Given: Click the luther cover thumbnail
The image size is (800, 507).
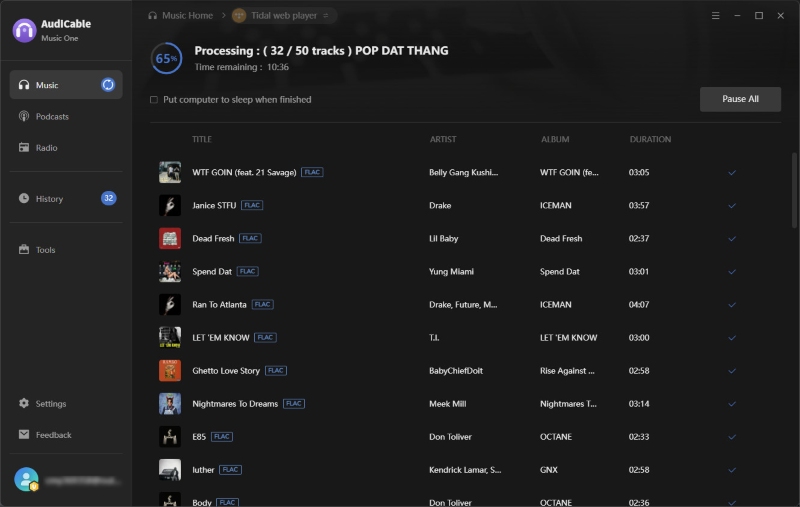Looking at the screenshot, I should [x=170, y=469].
